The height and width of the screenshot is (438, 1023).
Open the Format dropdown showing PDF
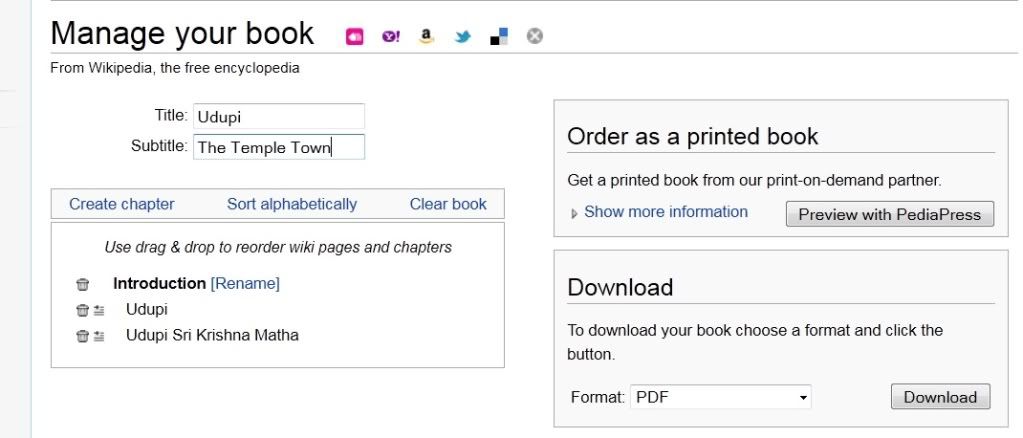(x=720, y=397)
